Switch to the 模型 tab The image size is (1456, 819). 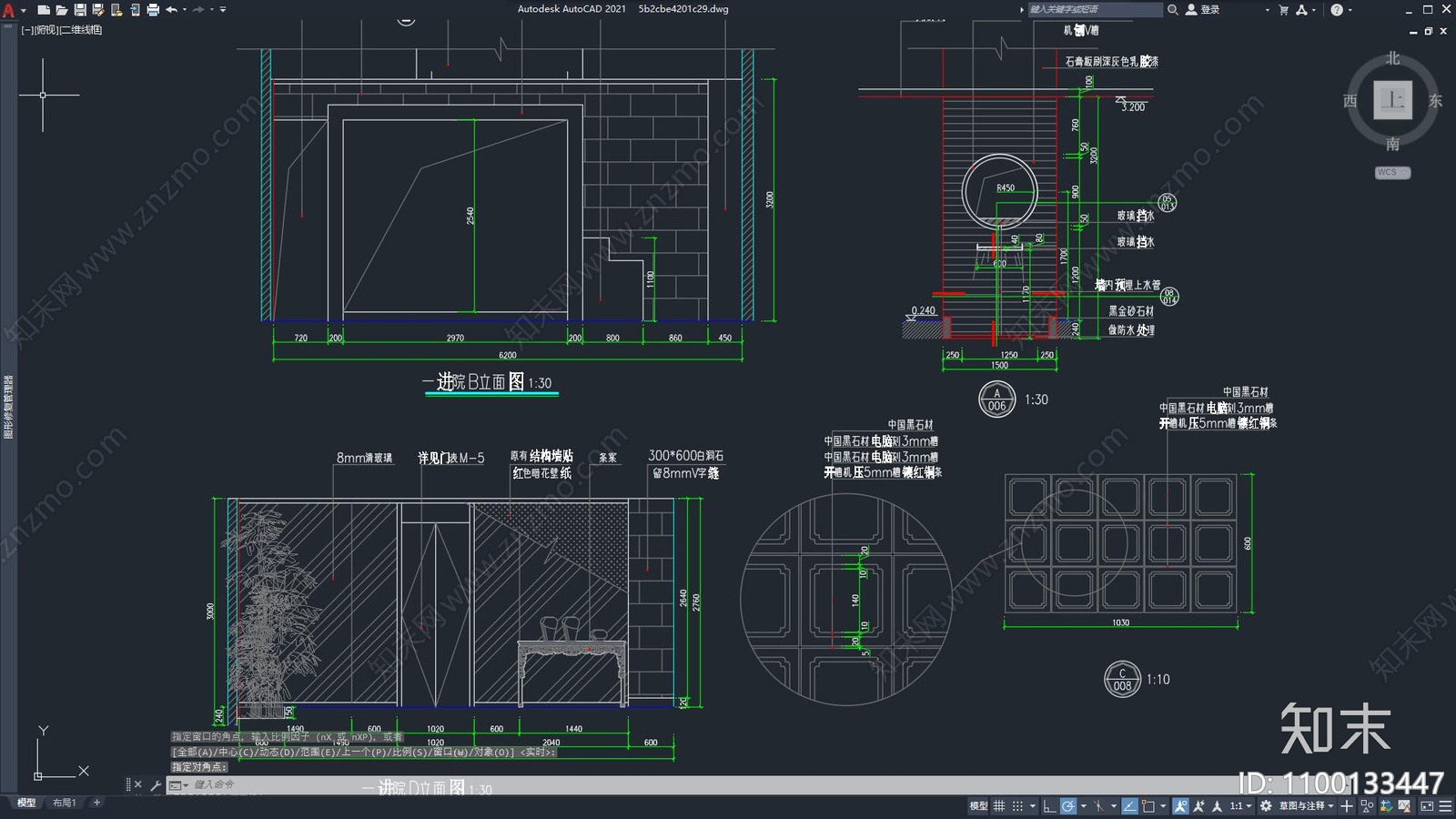[26, 803]
